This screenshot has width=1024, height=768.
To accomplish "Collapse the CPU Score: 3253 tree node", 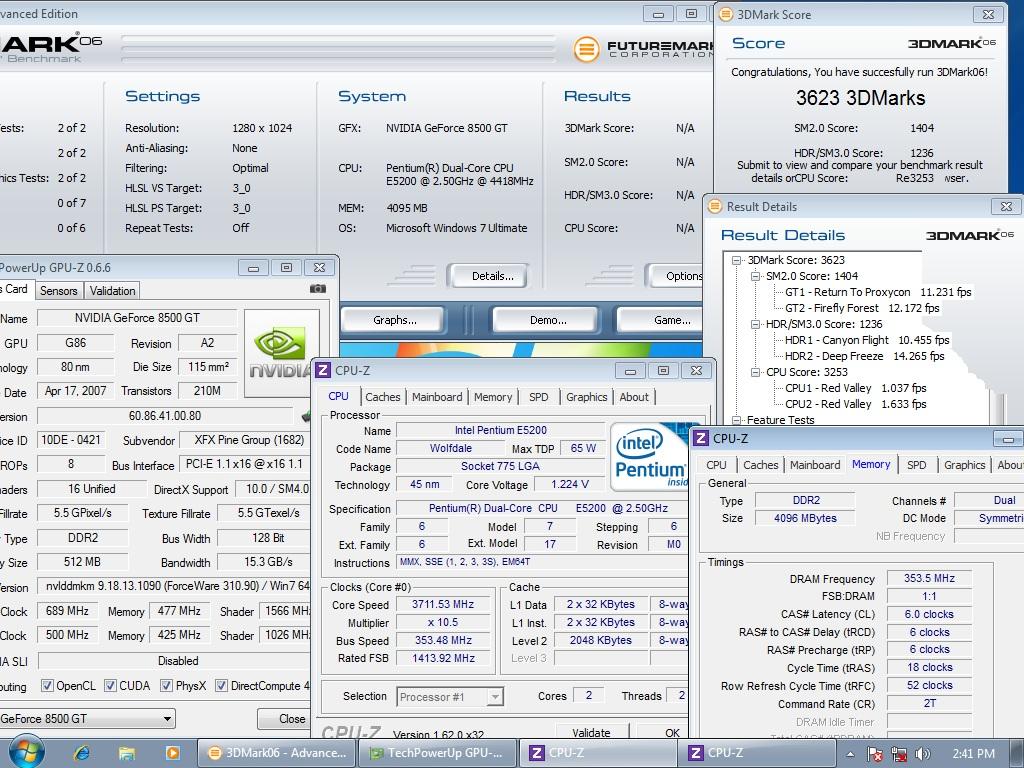I will coord(756,372).
